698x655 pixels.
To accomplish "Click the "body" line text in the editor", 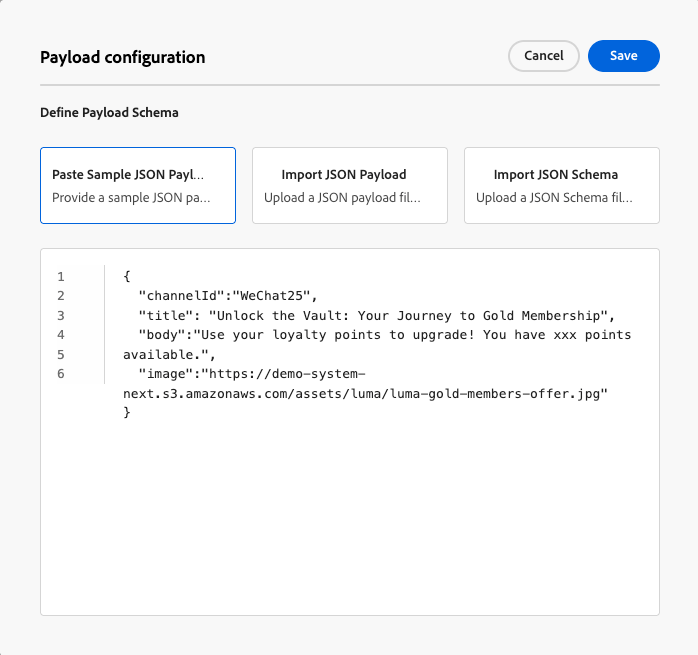I will (x=385, y=335).
